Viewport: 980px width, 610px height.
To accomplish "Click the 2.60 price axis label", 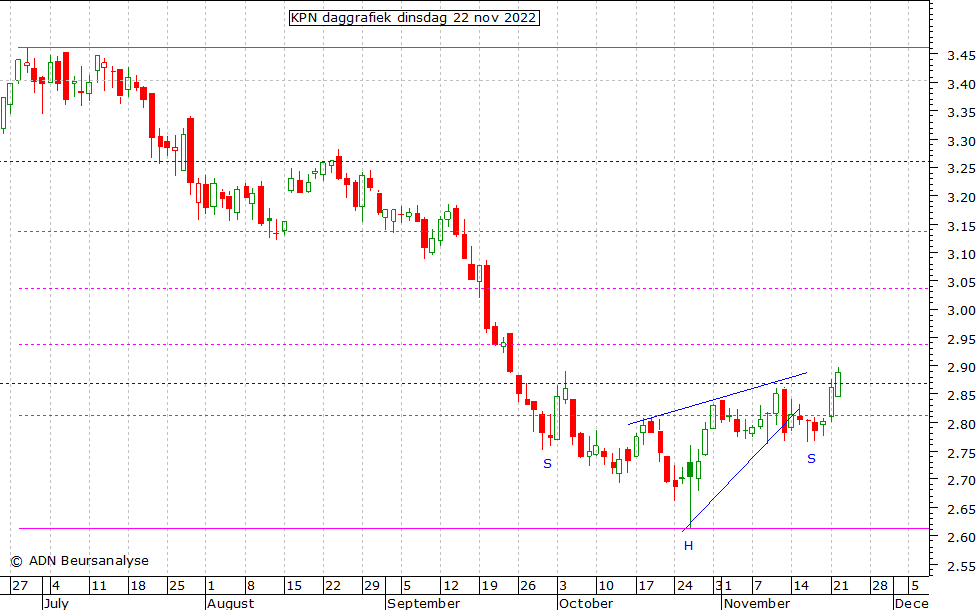I will pos(961,538).
